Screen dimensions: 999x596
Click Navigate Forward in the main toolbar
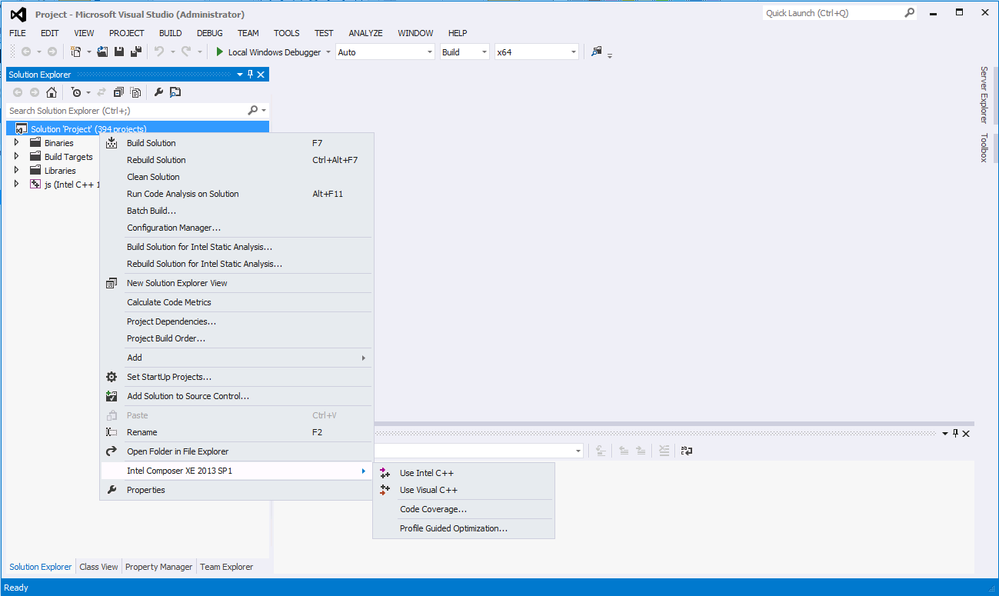coord(52,52)
